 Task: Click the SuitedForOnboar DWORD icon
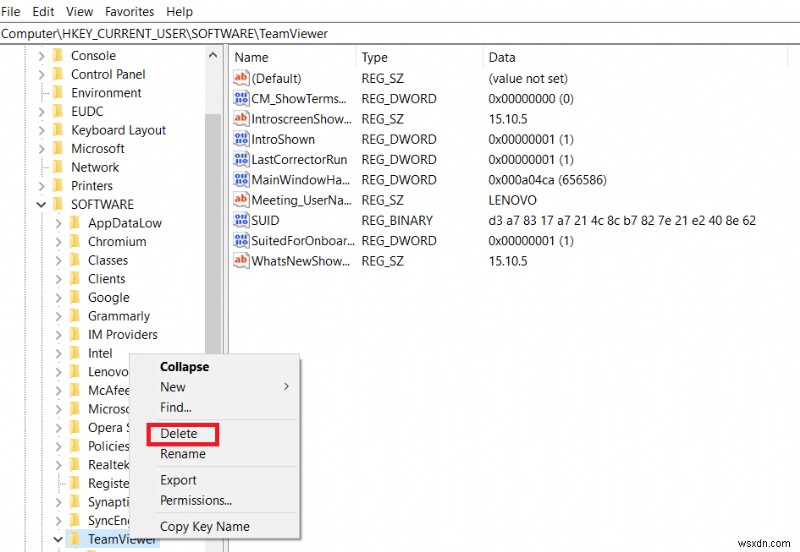[x=241, y=240]
